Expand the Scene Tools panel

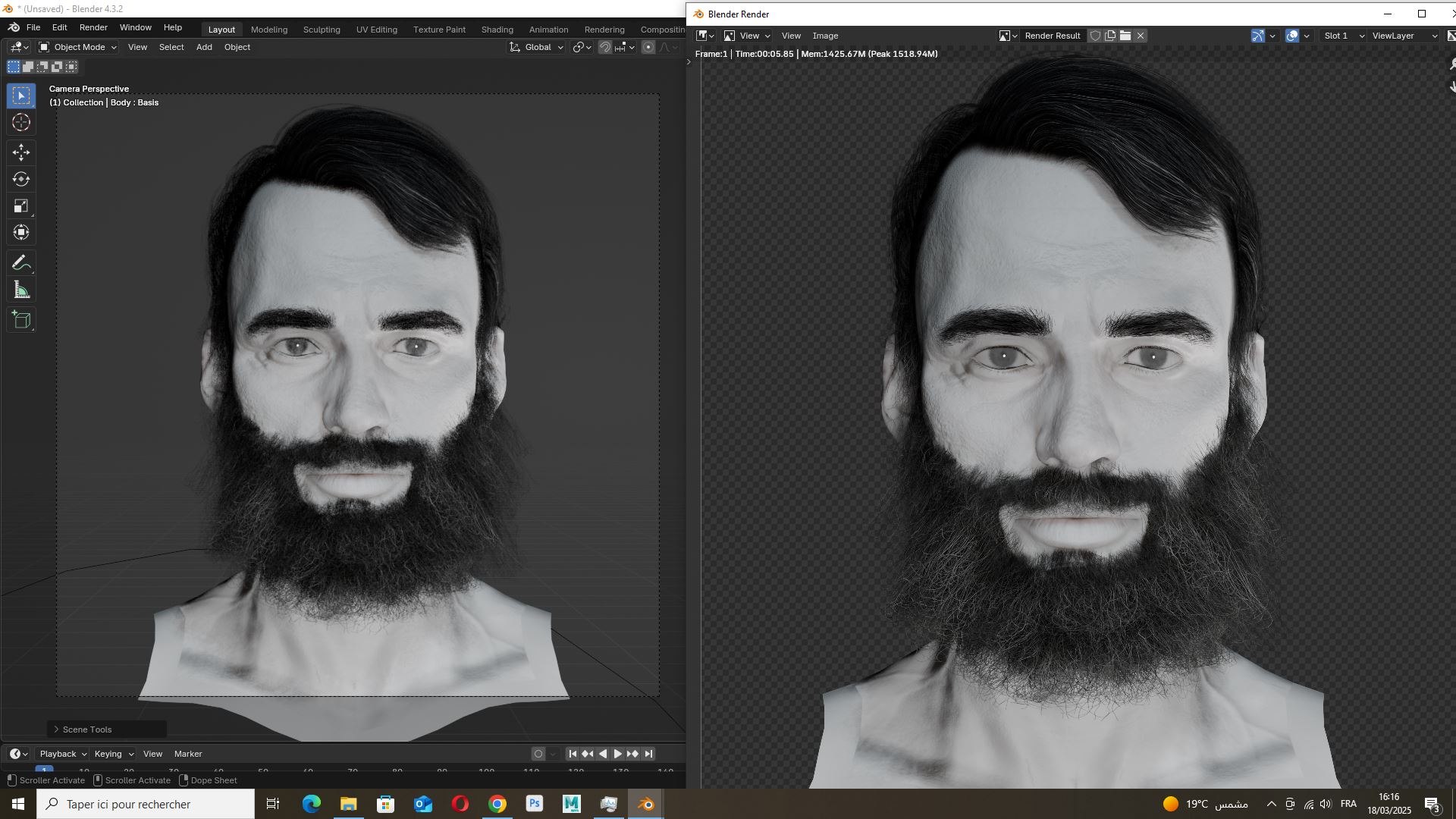pos(106,730)
